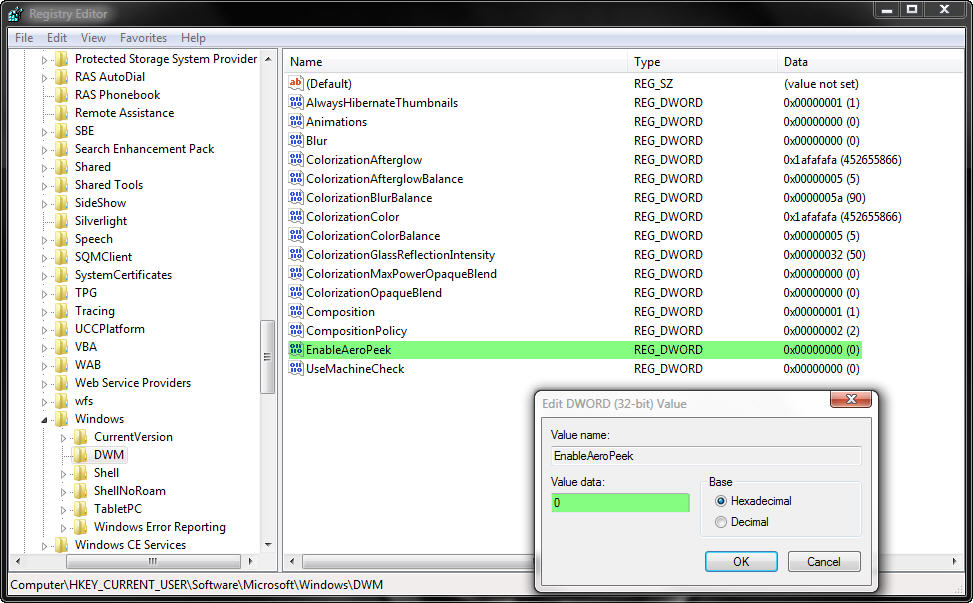973x603 pixels.
Task: Open the Help menu
Action: click(x=193, y=38)
